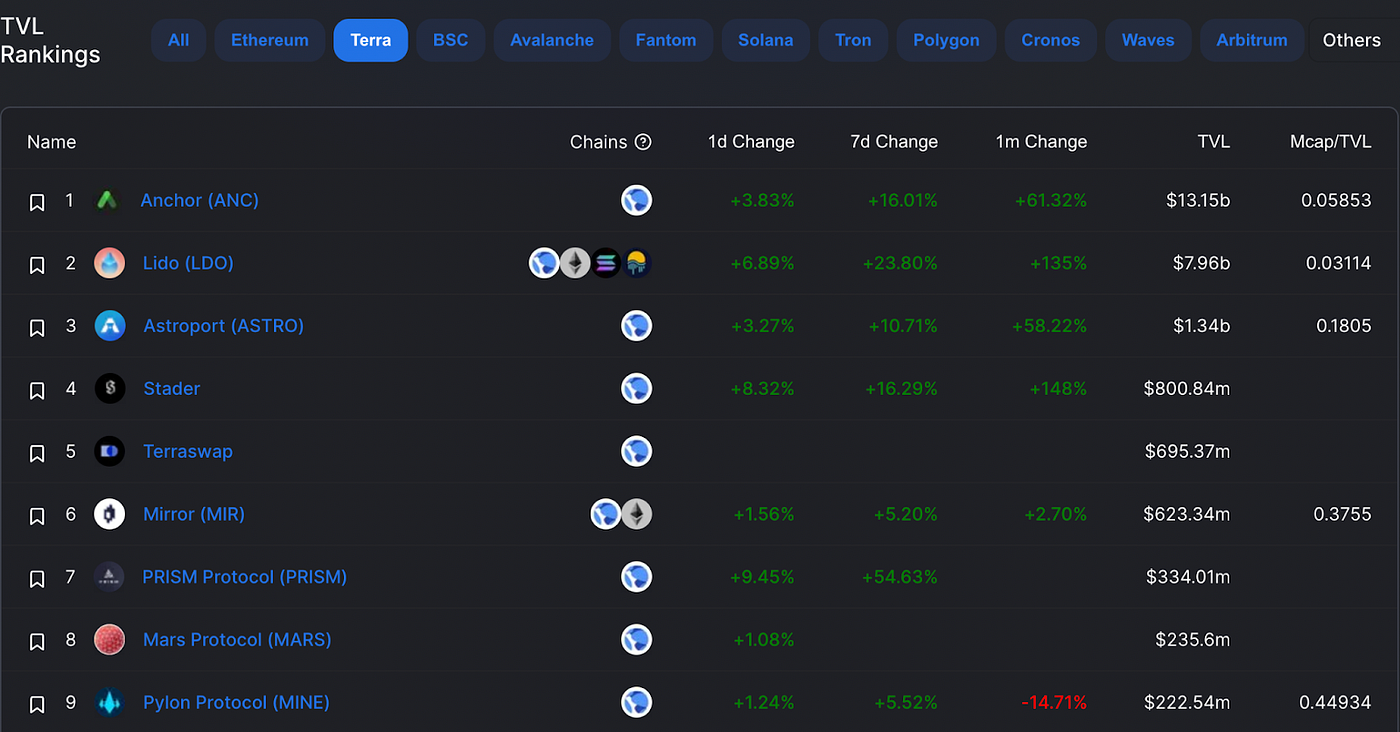1400x732 pixels.
Task: Click the Pylon Protocol logo icon
Action: [x=109, y=702]
